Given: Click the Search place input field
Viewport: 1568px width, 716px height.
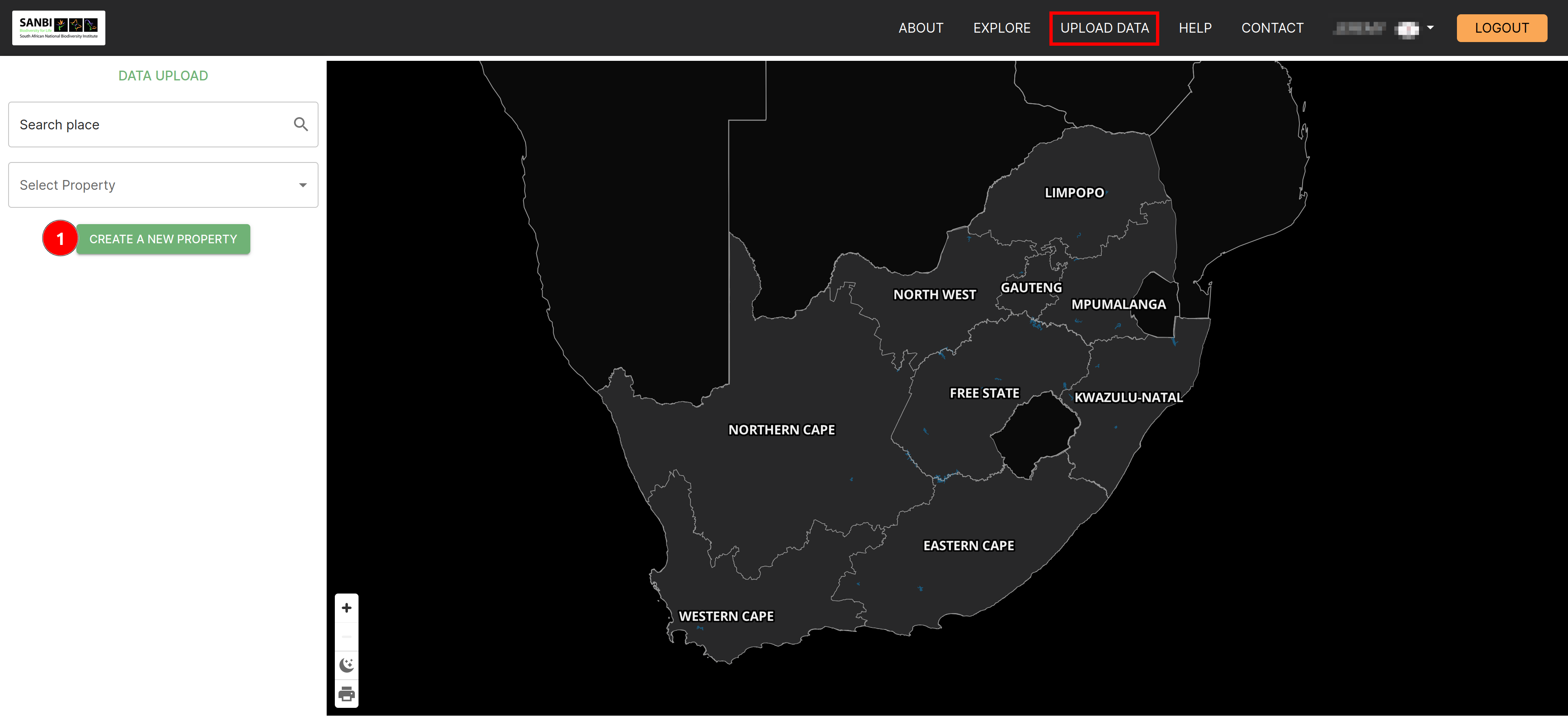Looking at the screenshot, I should (x=163, y=125).
